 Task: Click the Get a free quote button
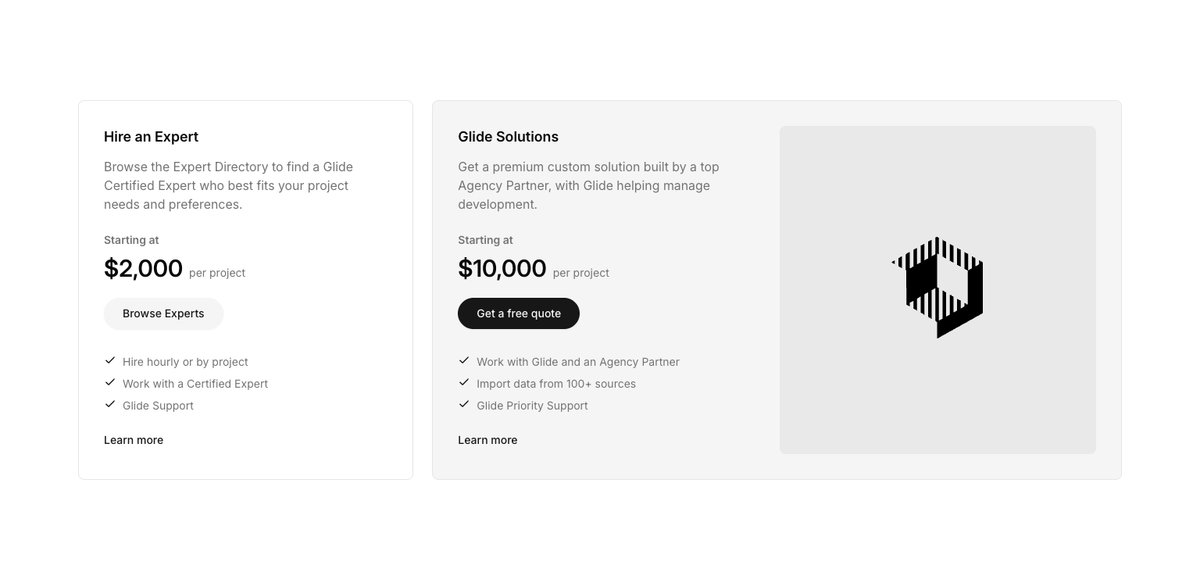tap(518, 314)
